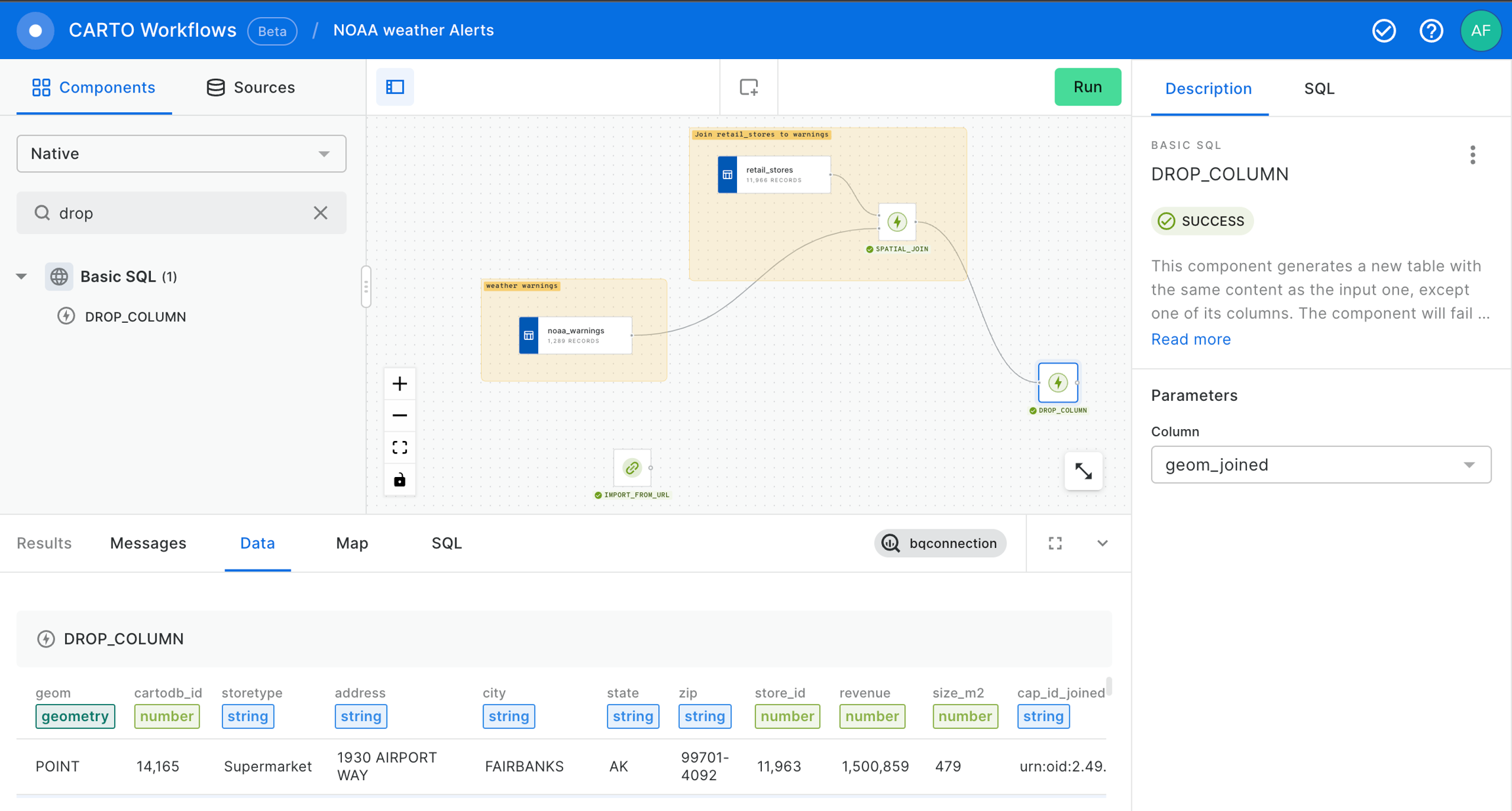Collapse the results panel chevron
The width and height of the screenshot is (1512, 811).
(x=1102, y=543)
